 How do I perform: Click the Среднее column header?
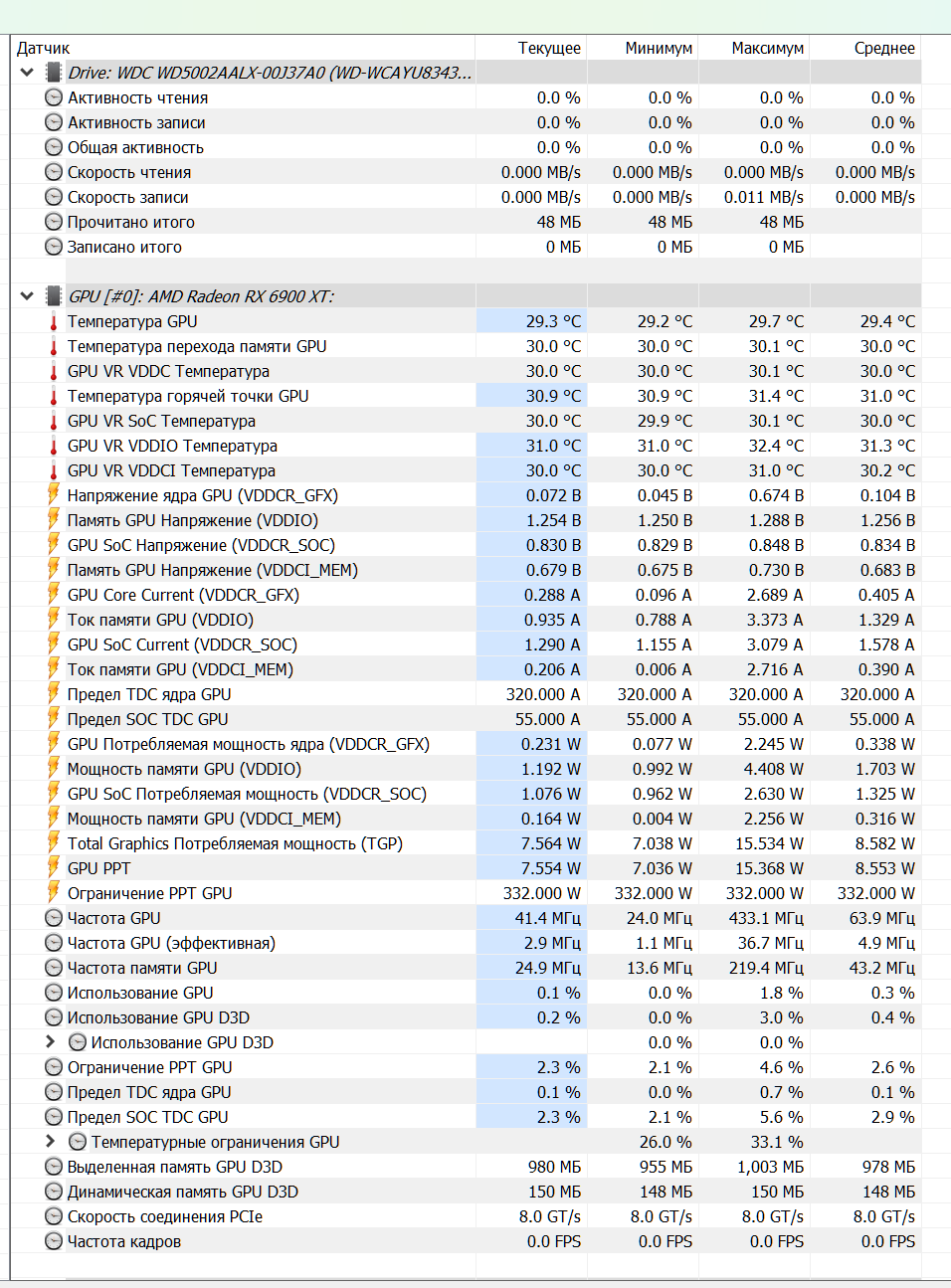click(884, 48)
